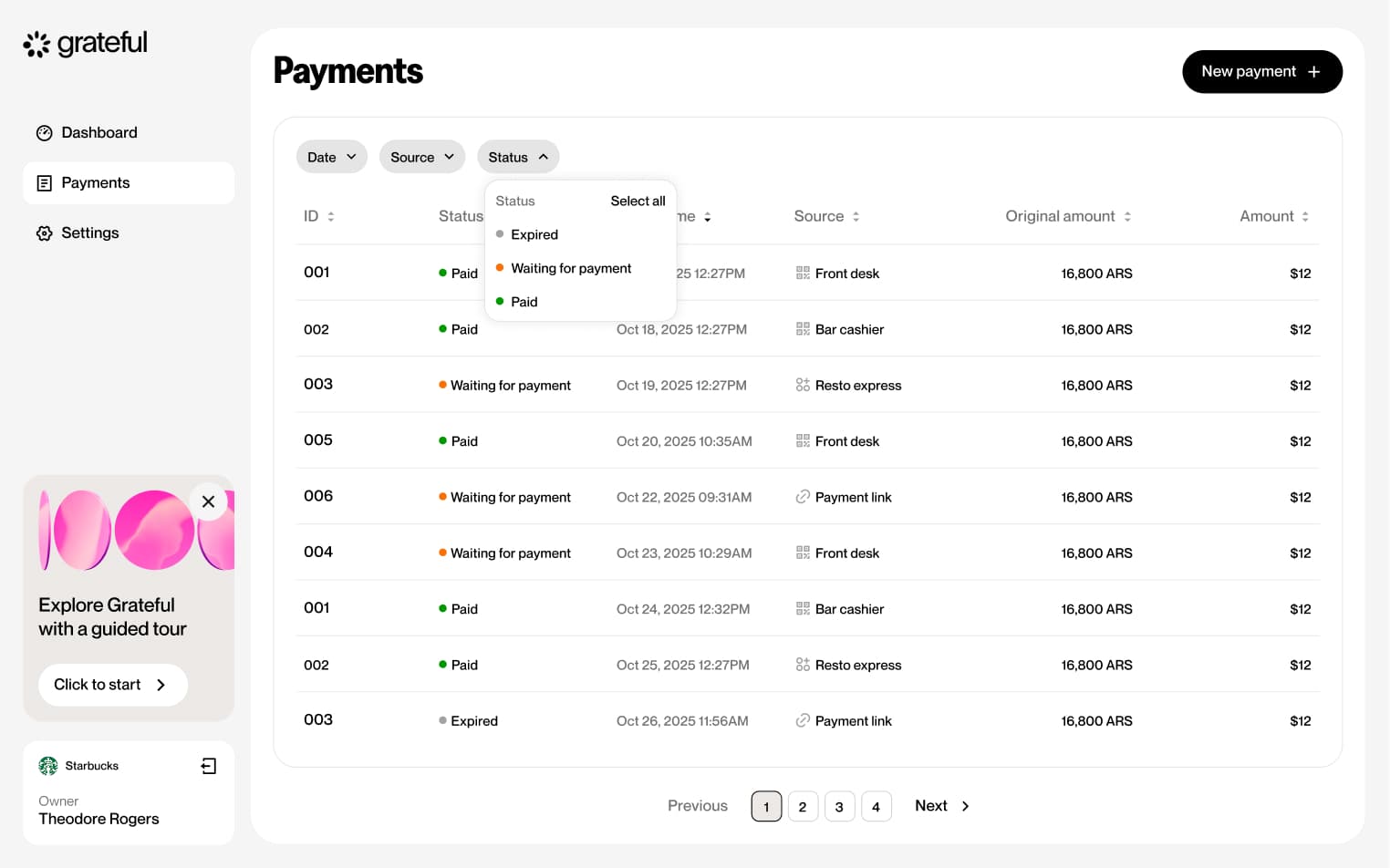
Task: Select the Paid status filter option
Action: [524, 302]
